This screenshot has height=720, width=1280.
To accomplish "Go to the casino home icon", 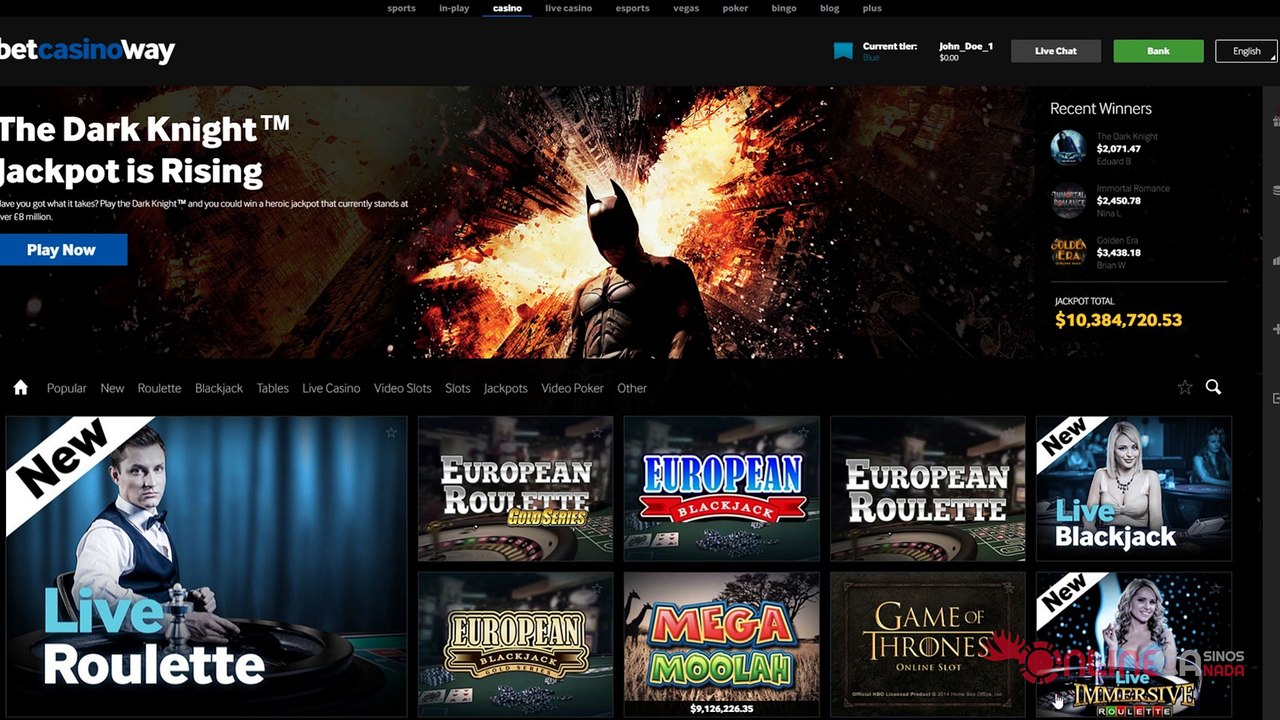I will click(x=20, y=388).
